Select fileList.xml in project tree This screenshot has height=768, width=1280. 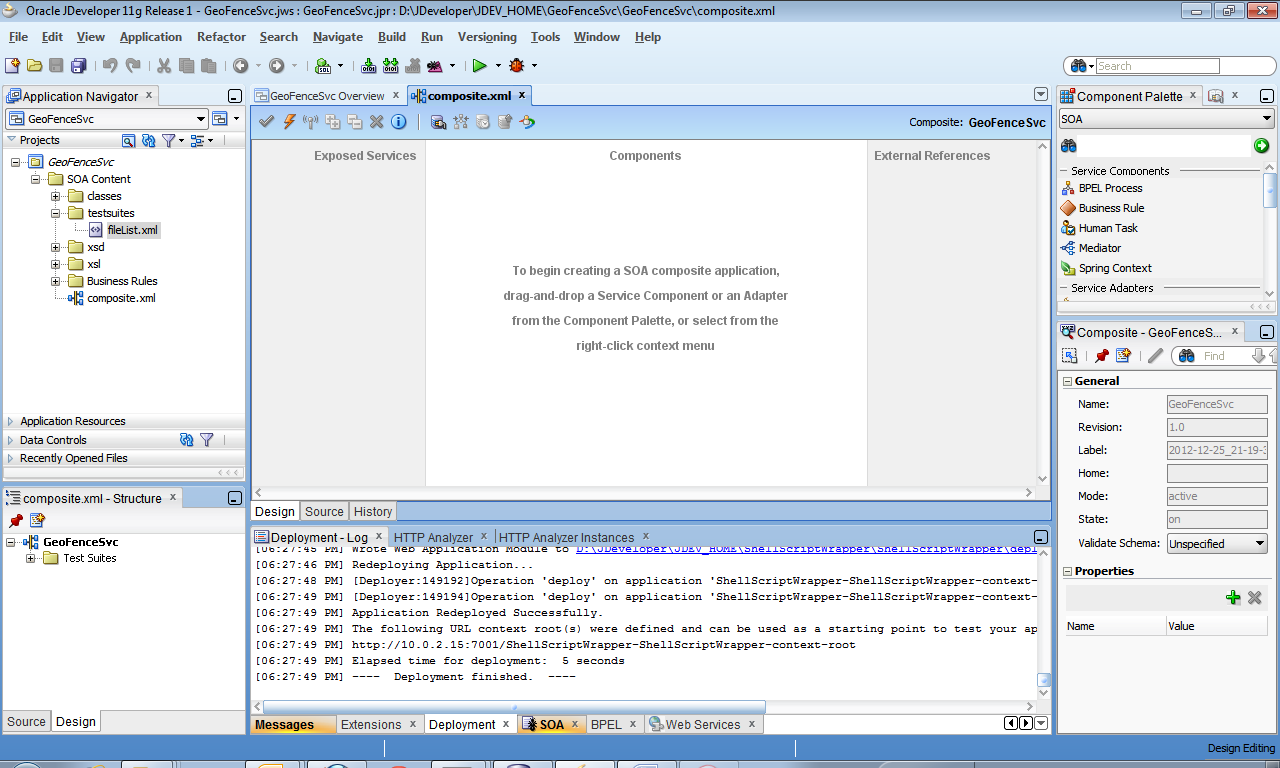tap(133, 230)
